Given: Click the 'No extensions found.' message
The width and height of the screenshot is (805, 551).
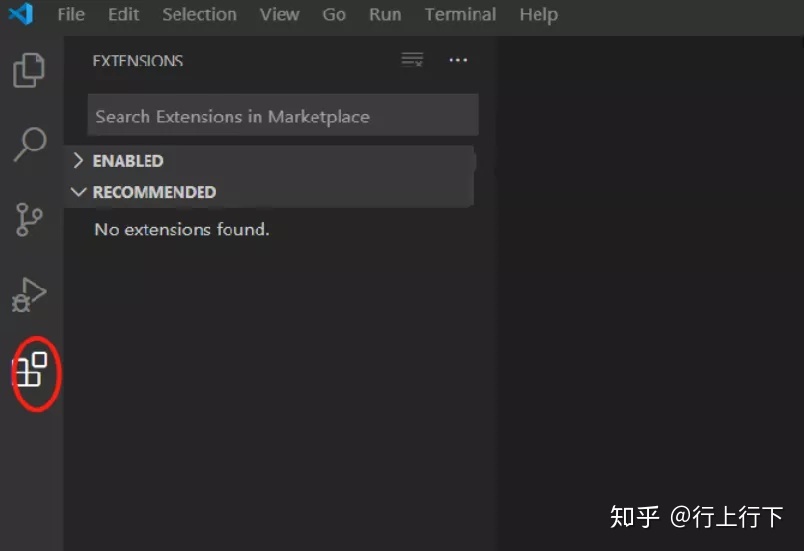Looking at the screenshot, I should pyautogui.click(x=182, y=229).
